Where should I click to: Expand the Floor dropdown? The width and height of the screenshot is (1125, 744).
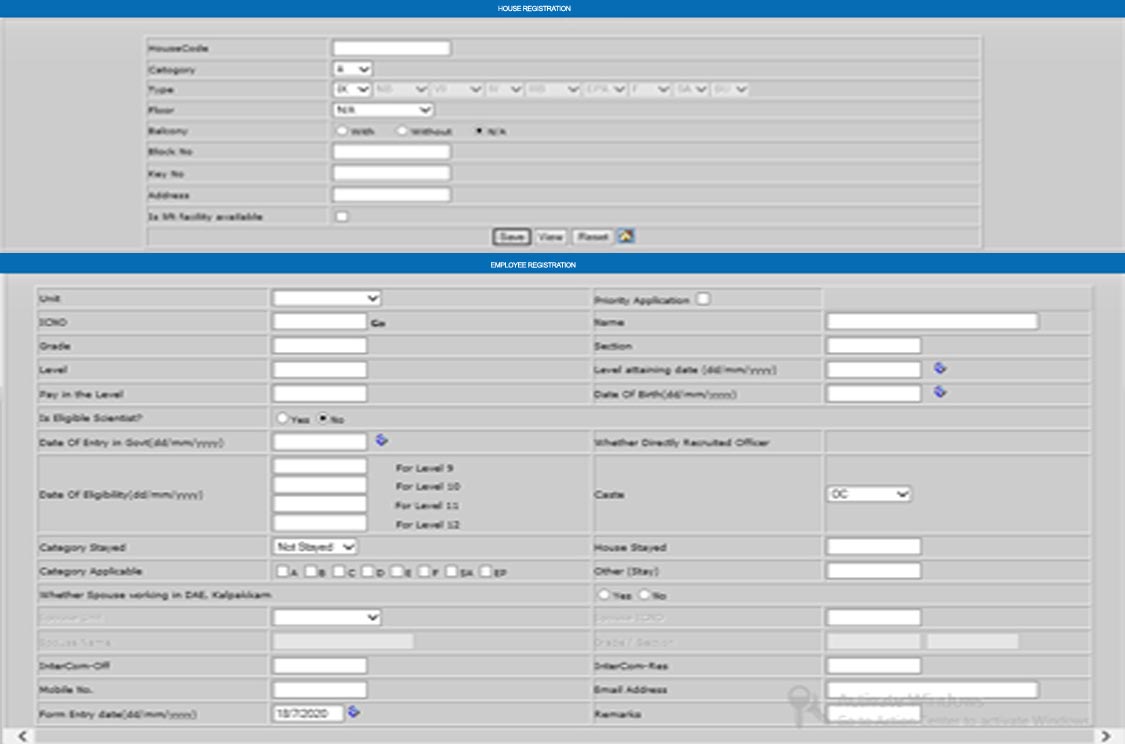(x=382, y=110)
